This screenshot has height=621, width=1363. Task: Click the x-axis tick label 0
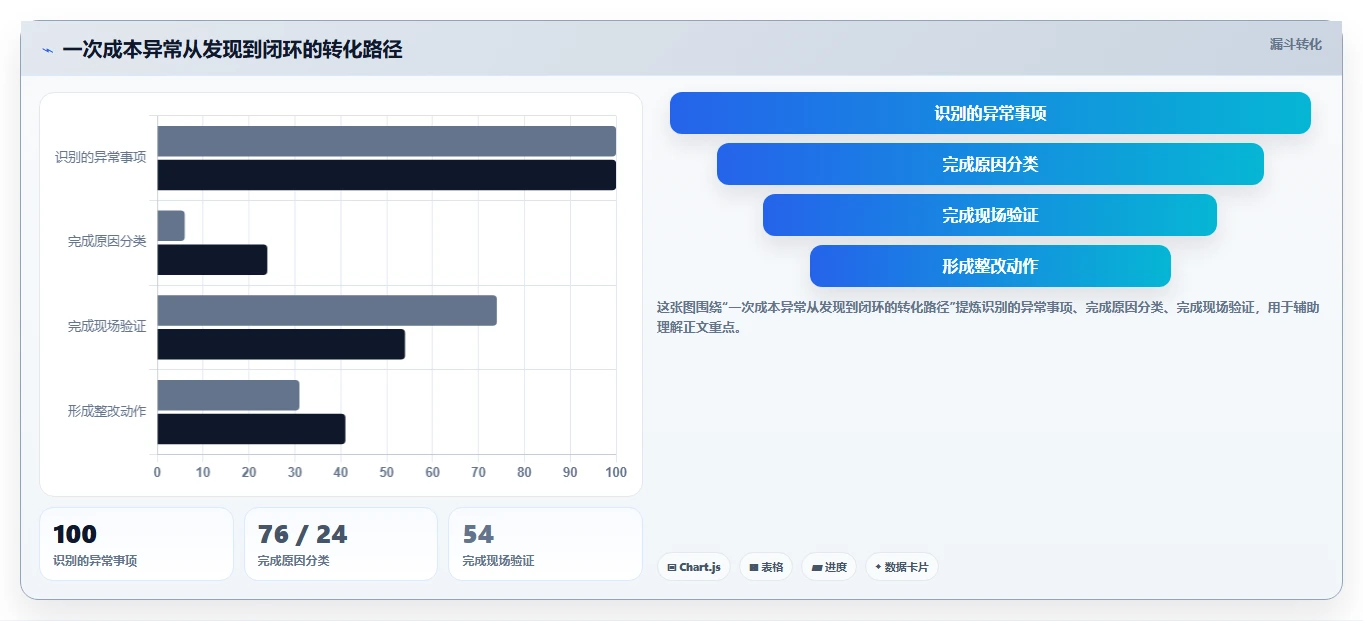click(157, 472)
